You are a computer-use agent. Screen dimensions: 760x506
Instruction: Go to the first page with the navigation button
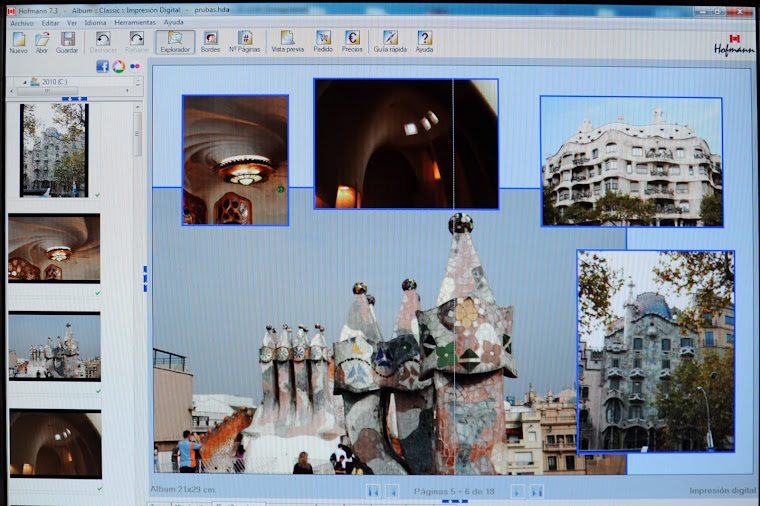[x=373, y=491]
